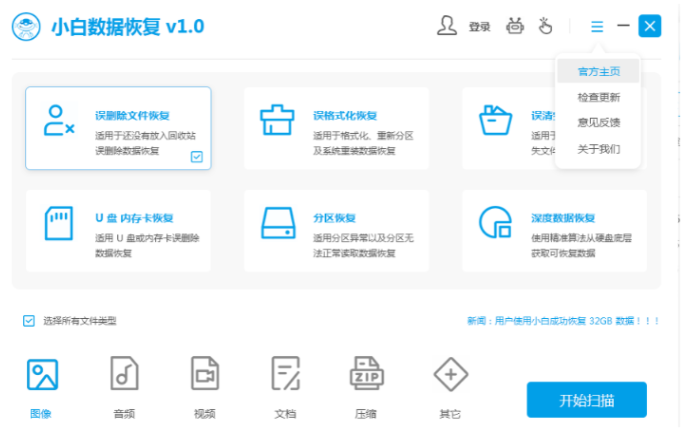The height and width of the screenshot is (448, 682).
Task: Collapse the hamburger menu in title bar
Action: click(x=597, y=27)
